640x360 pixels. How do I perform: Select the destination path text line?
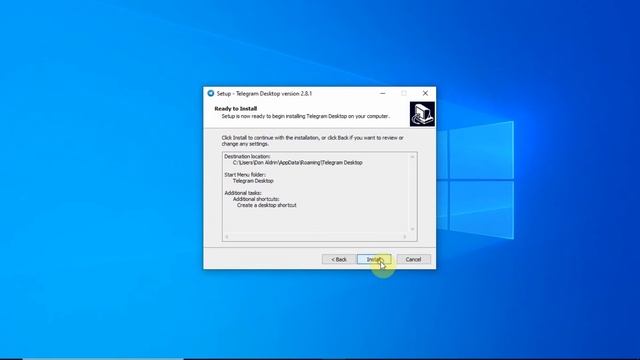[x=298, y=162]
